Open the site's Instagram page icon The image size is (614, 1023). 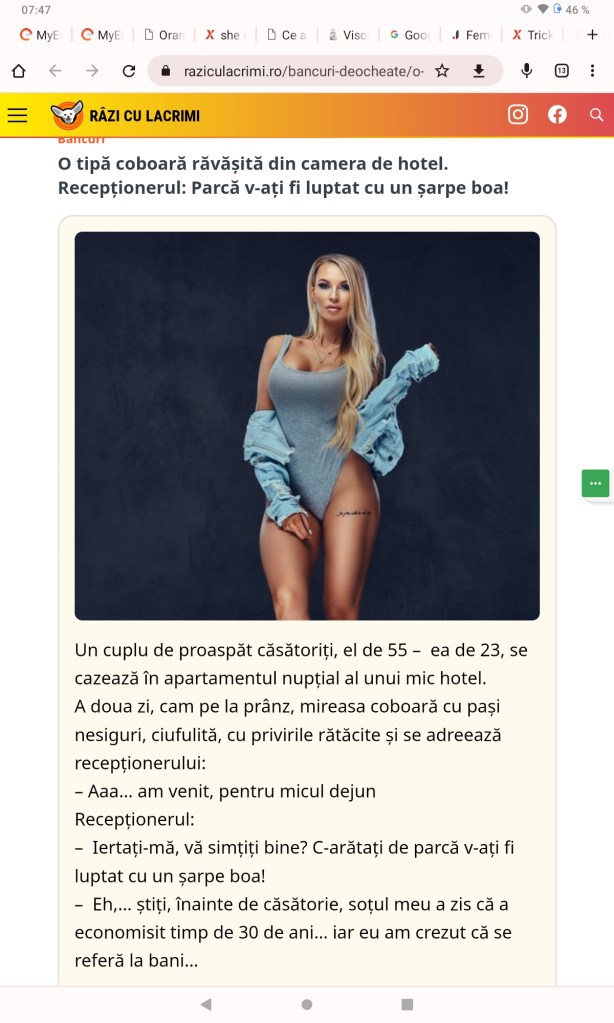click(x=518, y=115)
